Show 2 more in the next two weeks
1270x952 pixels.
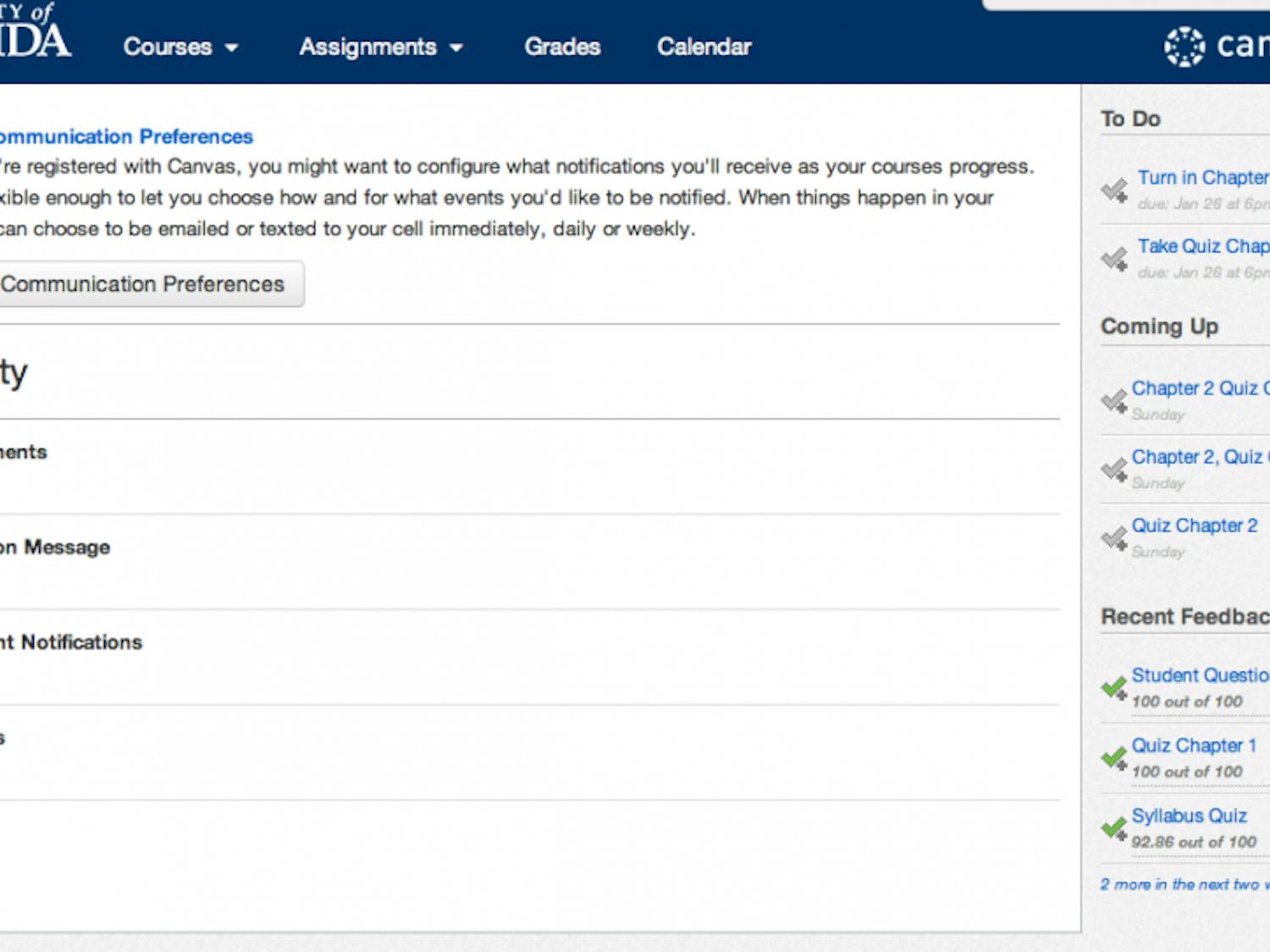pyautogui.click(x=1184, y=884)
